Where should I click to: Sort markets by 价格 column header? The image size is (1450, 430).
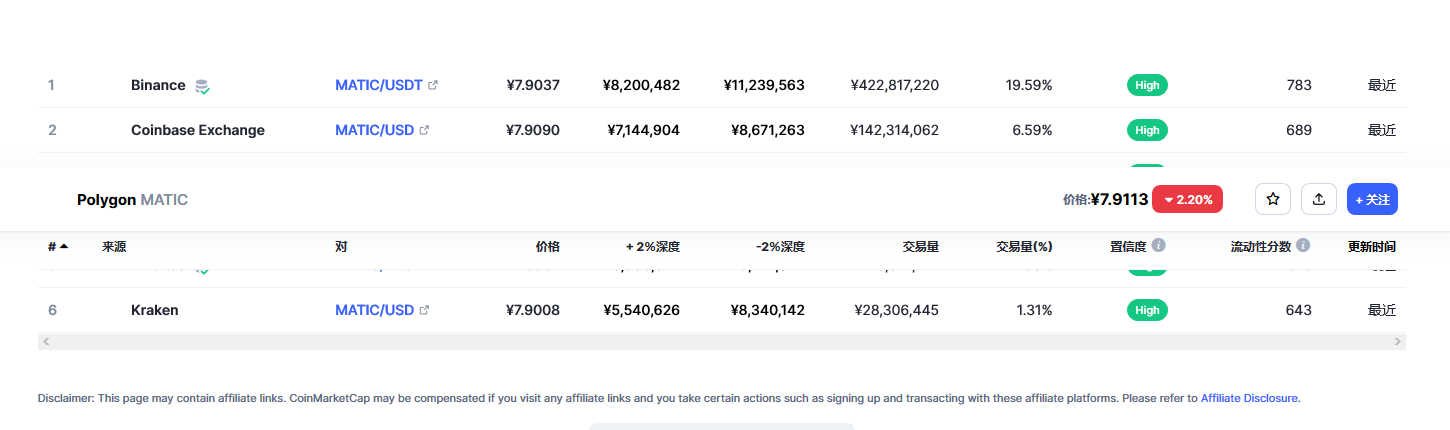point(547,246)
